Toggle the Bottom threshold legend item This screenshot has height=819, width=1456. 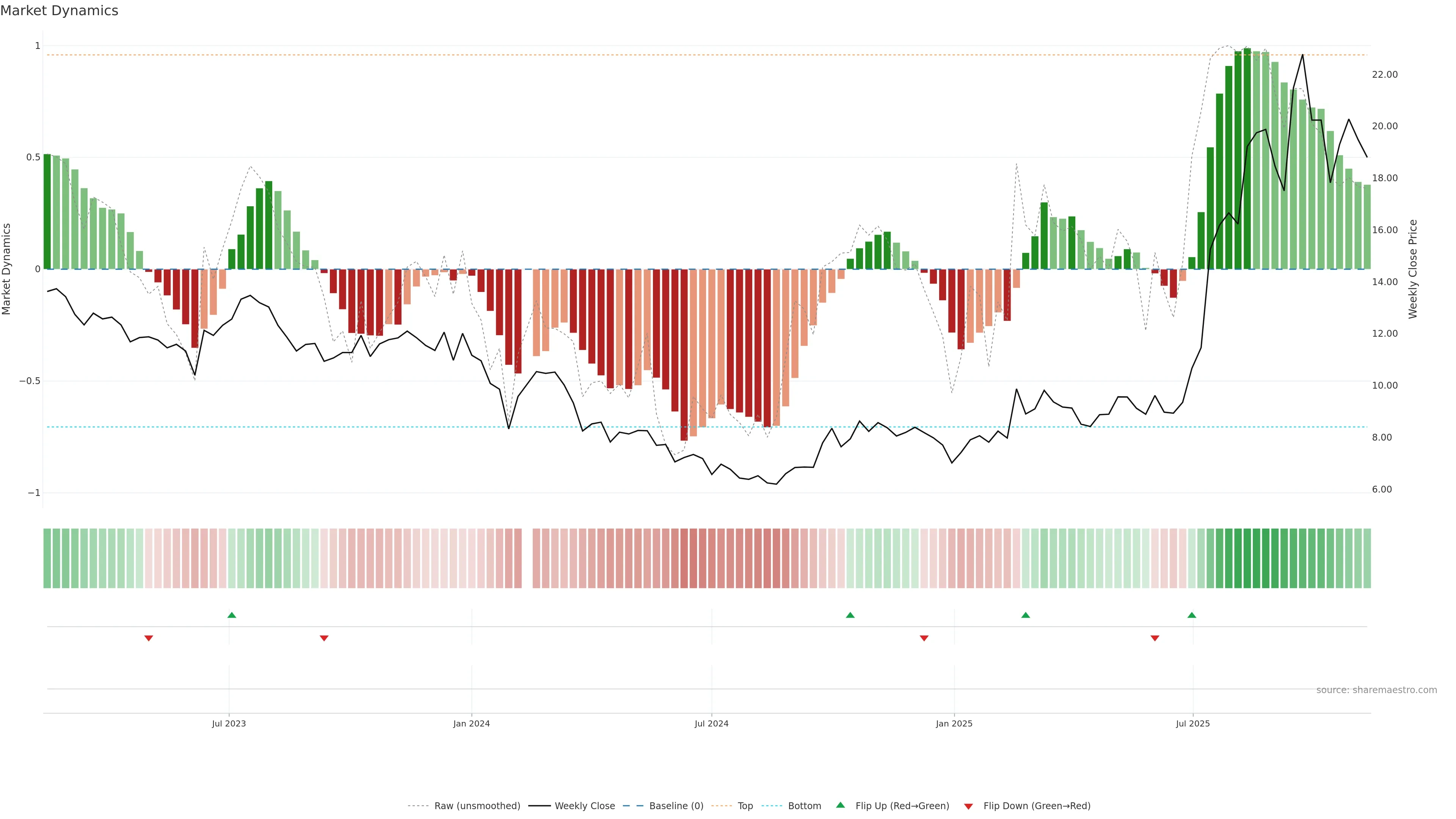click(x=804, y=806)
